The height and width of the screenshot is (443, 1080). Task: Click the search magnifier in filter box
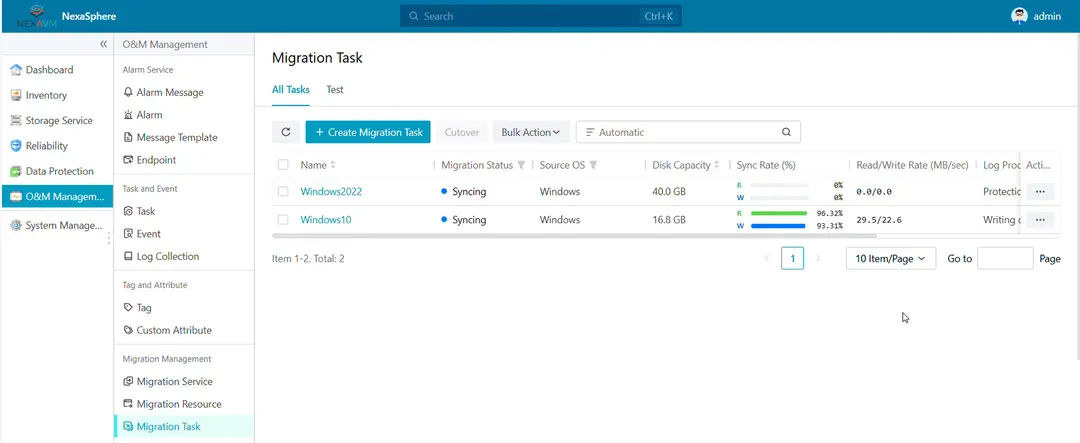(x=786, y=132)
